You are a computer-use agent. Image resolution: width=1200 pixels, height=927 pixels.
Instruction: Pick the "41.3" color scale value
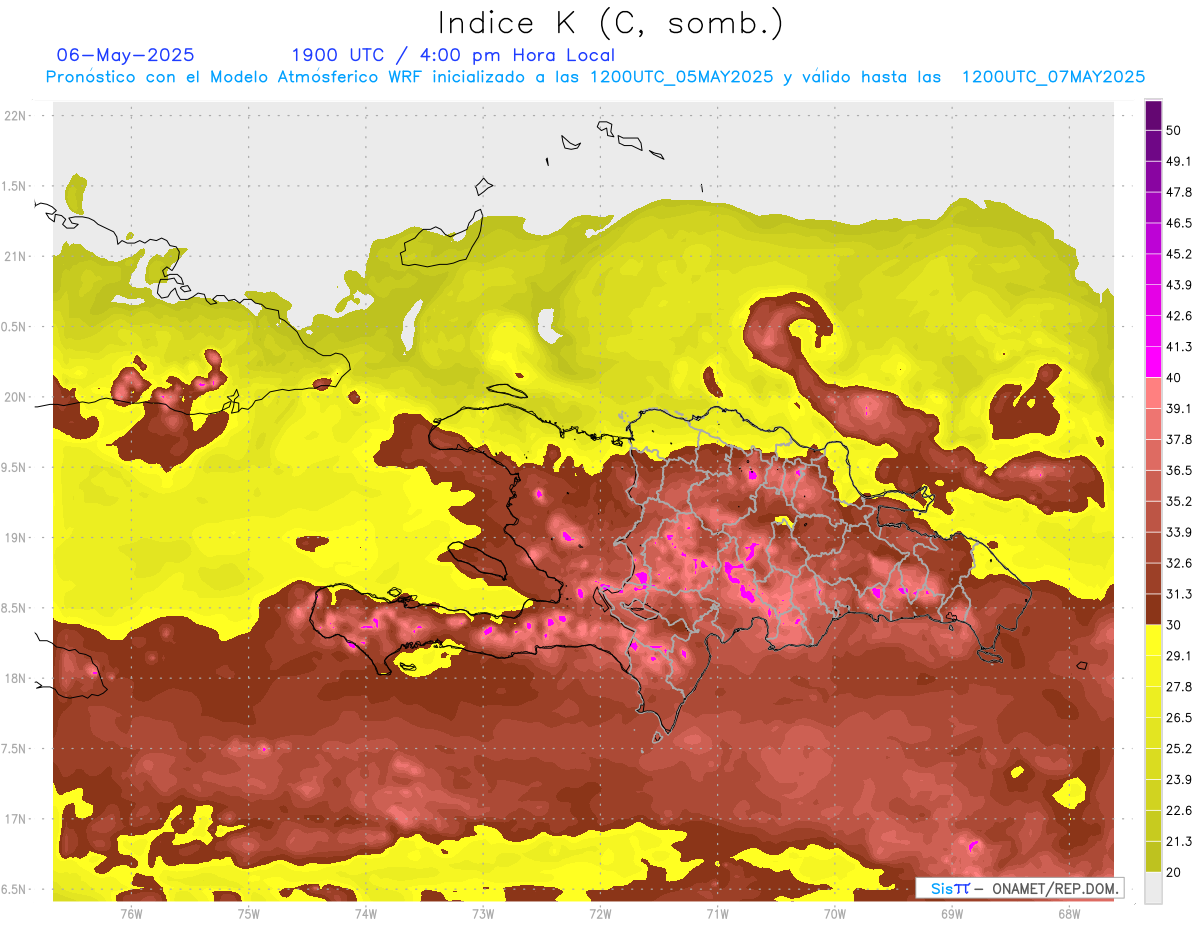[x=1179, y=347]
